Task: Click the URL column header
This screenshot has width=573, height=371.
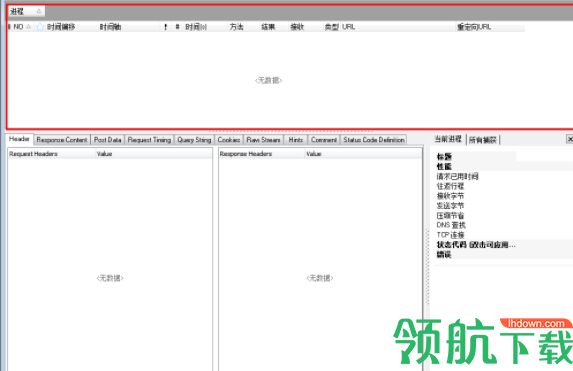Action: [349, 27]
